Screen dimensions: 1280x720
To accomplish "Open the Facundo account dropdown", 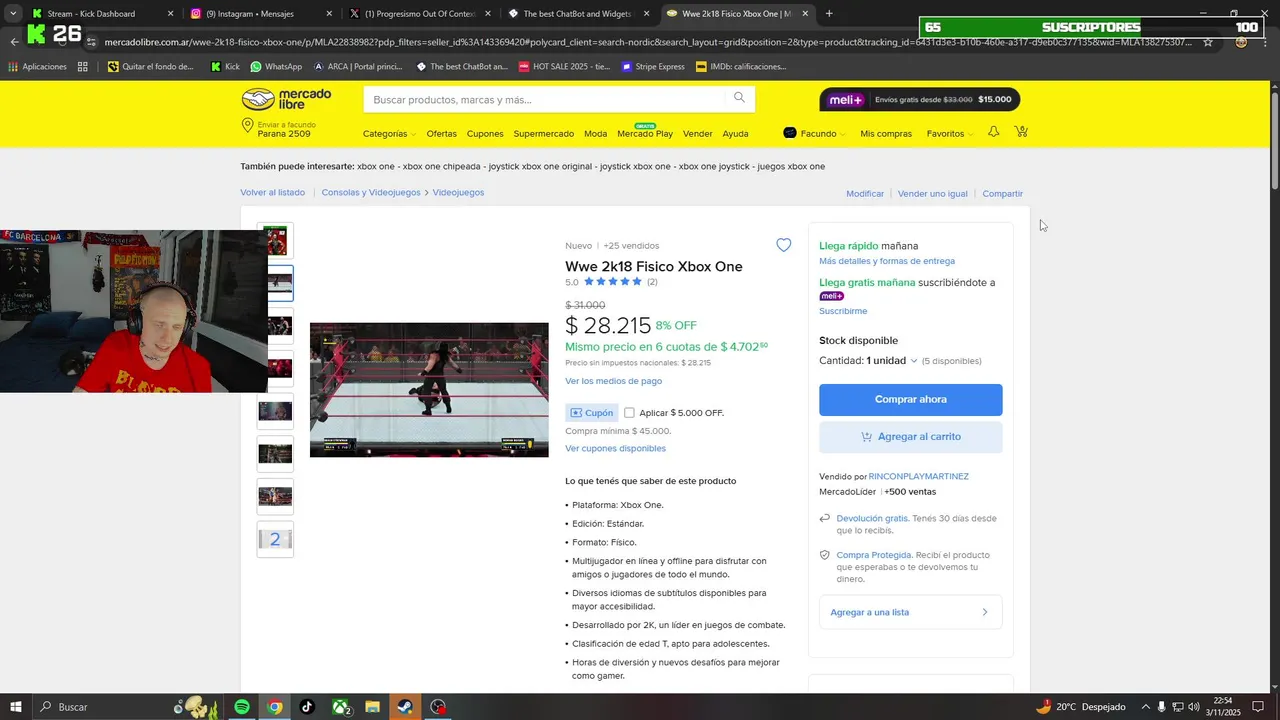I will click(814, 133).
